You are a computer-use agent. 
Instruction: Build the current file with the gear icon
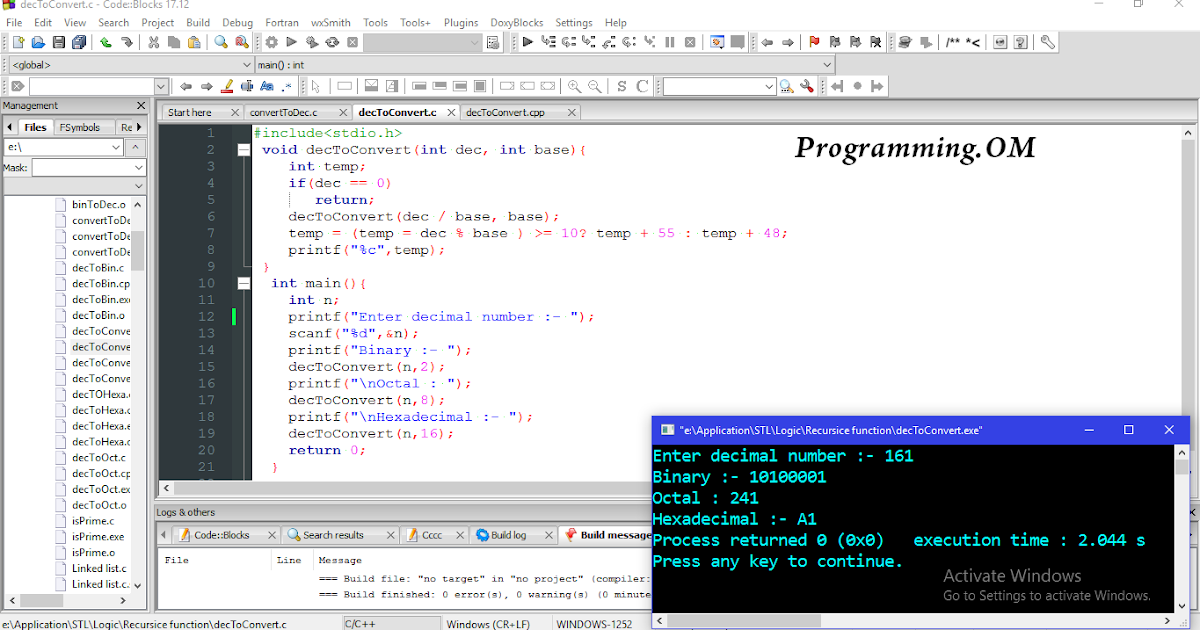point(270,42)
